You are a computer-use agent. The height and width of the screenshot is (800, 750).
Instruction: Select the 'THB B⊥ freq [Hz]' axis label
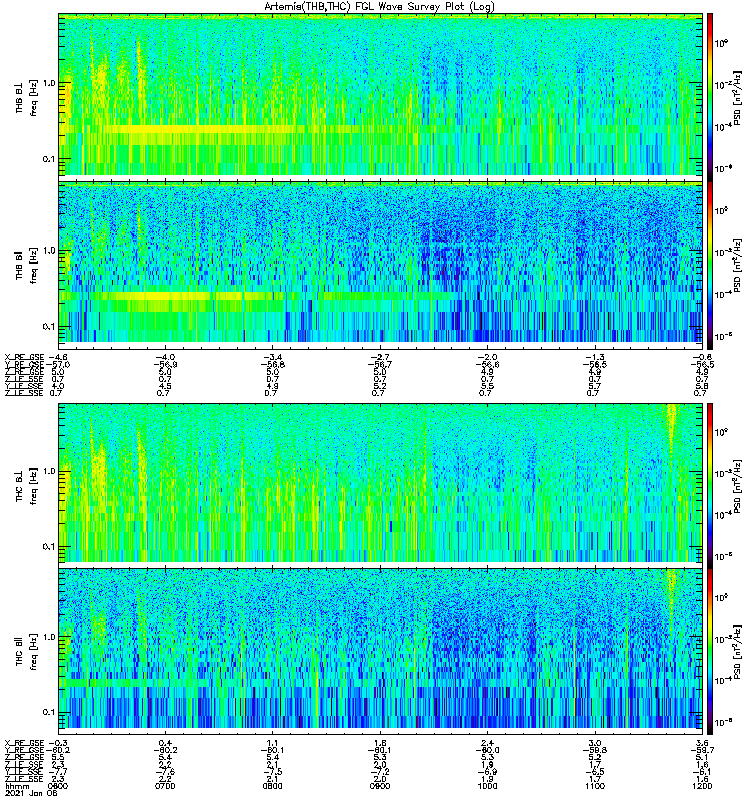(26, 97)
